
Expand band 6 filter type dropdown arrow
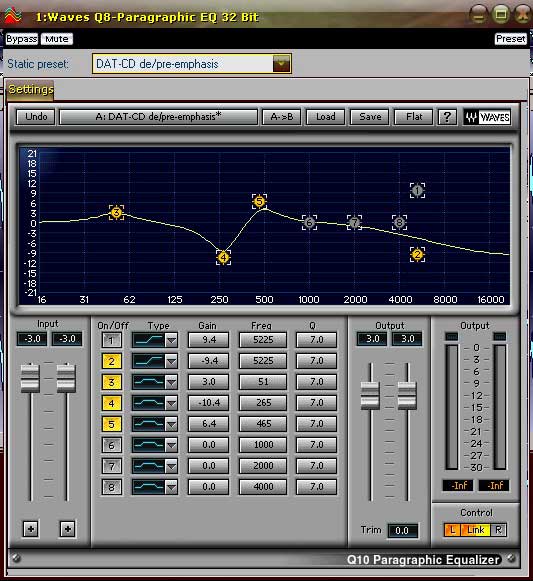[171, 445]
